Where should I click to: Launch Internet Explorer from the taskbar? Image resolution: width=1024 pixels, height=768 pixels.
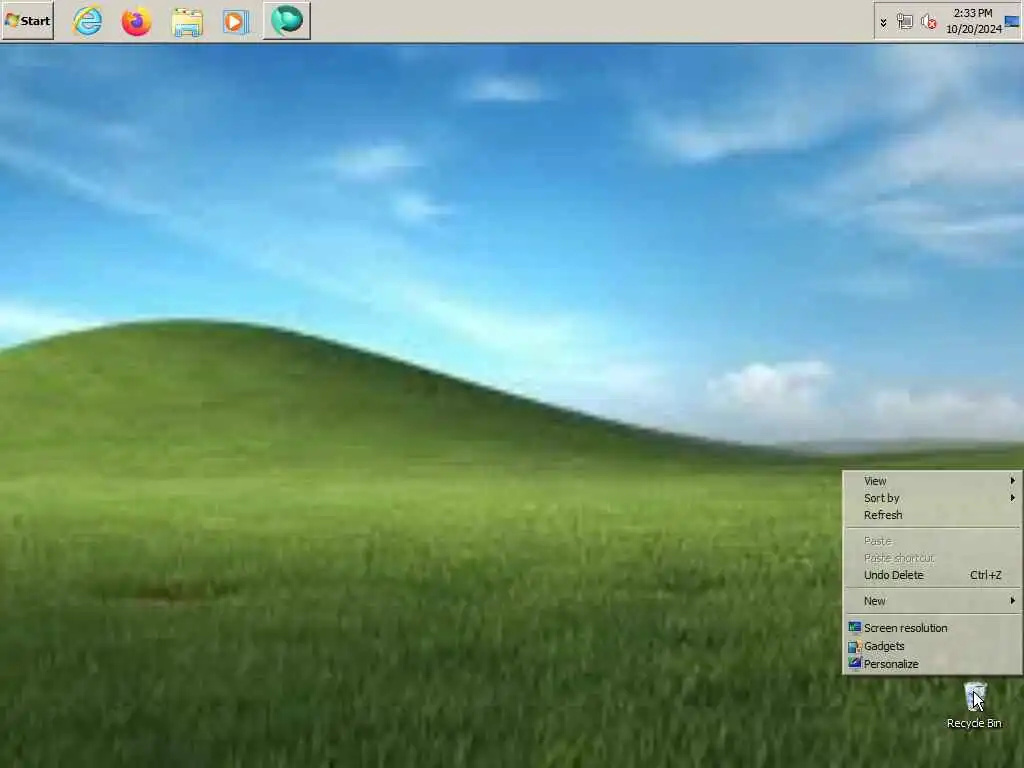(88, 21)
